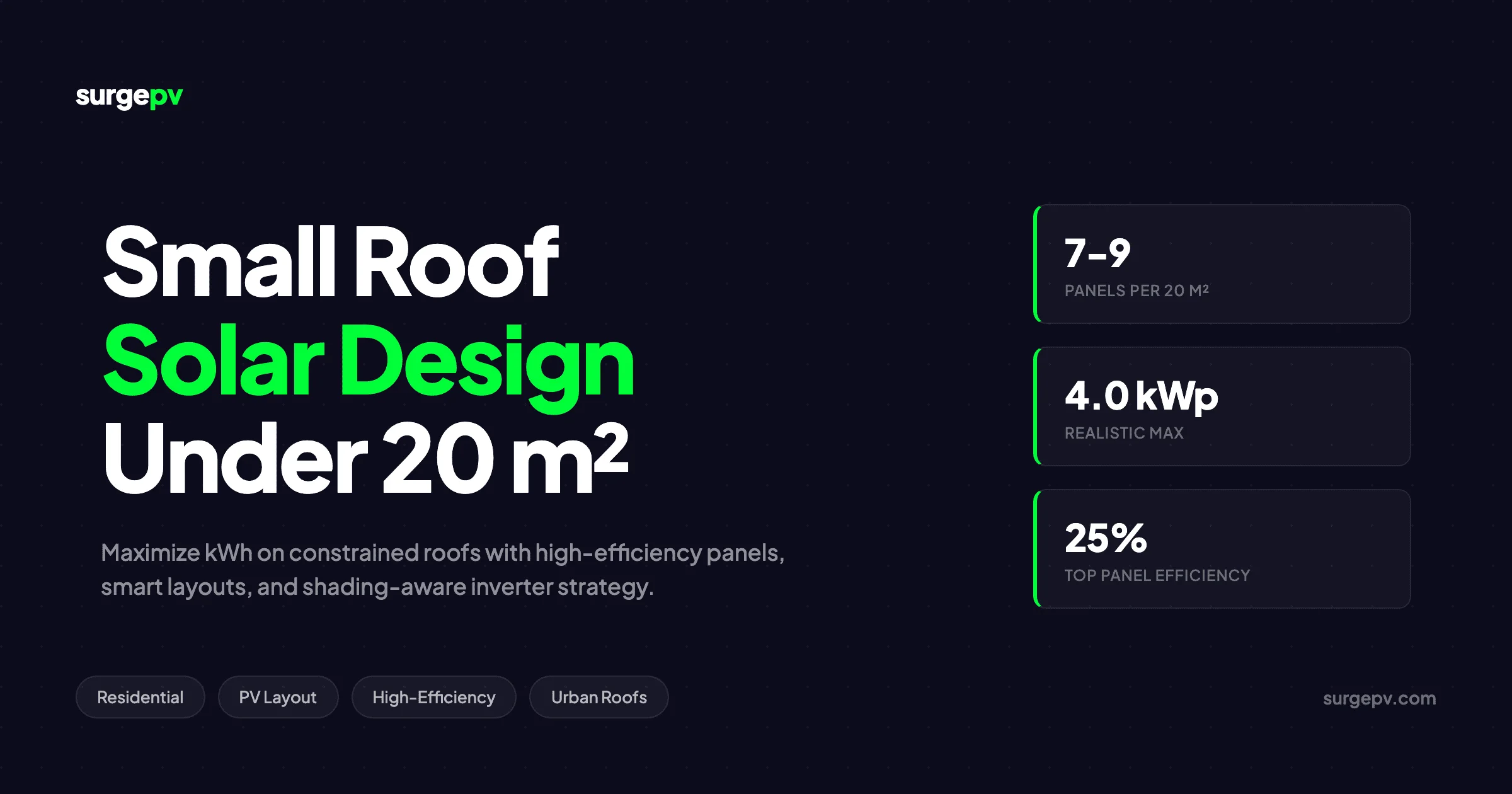Click the 'Maximize kWh on constrained roofs' subtitle line
Image resolution: width=1512 pixels, height=794 pixels.
point(443,553)
